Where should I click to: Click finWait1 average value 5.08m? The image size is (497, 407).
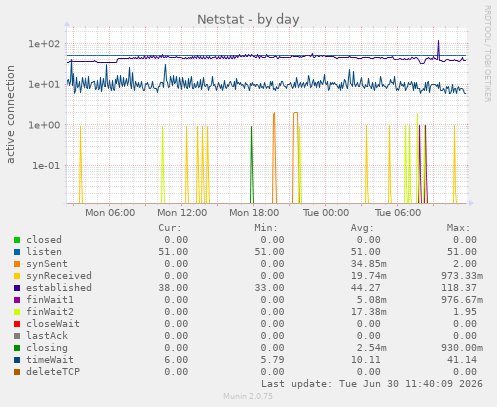372,300
